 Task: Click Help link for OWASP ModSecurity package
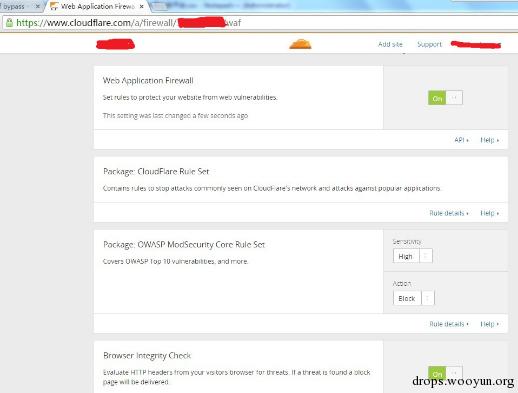point(489,324)
